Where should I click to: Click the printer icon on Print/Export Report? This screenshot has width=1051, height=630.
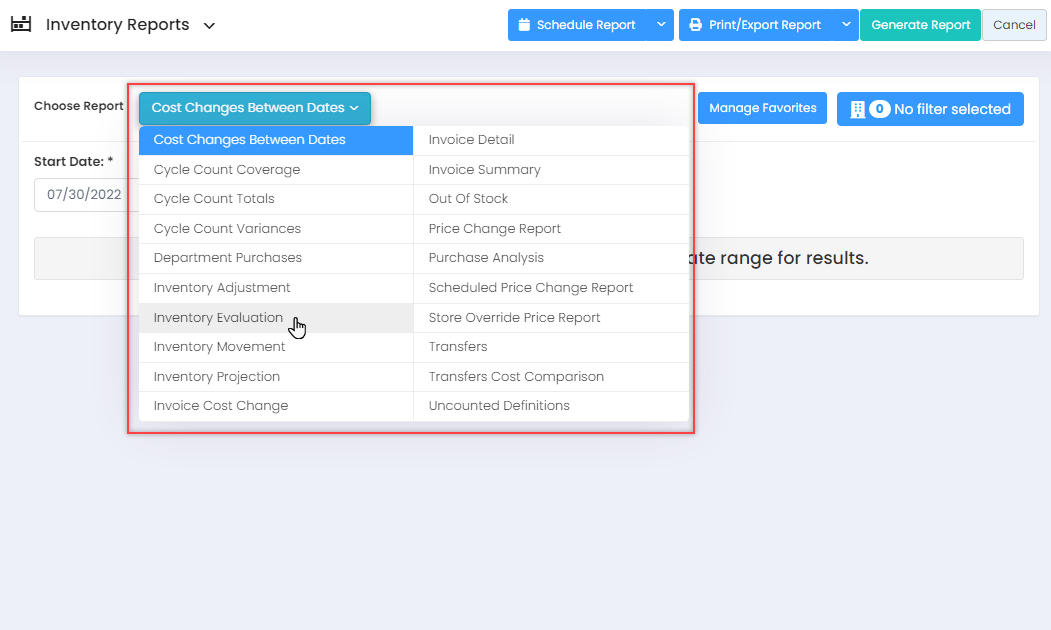click(695, 25)
